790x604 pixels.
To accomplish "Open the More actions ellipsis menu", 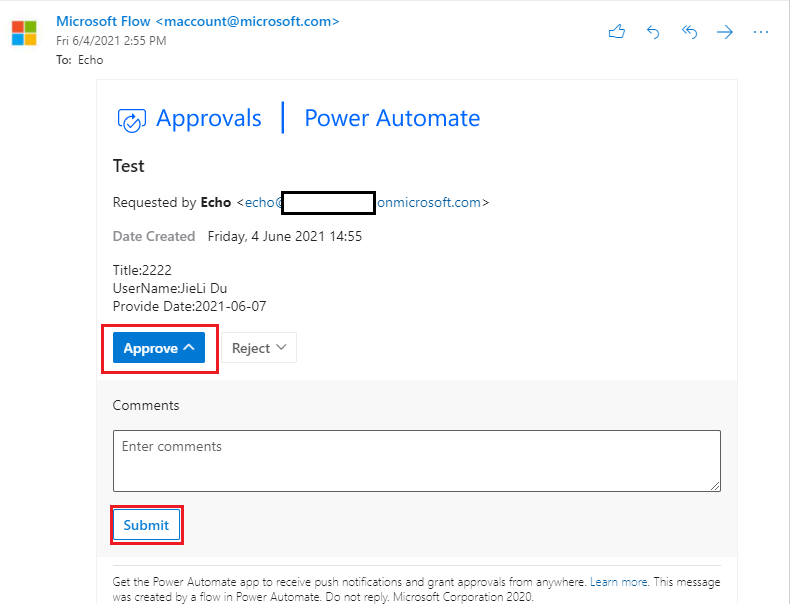I will click(x=761, y=33).
